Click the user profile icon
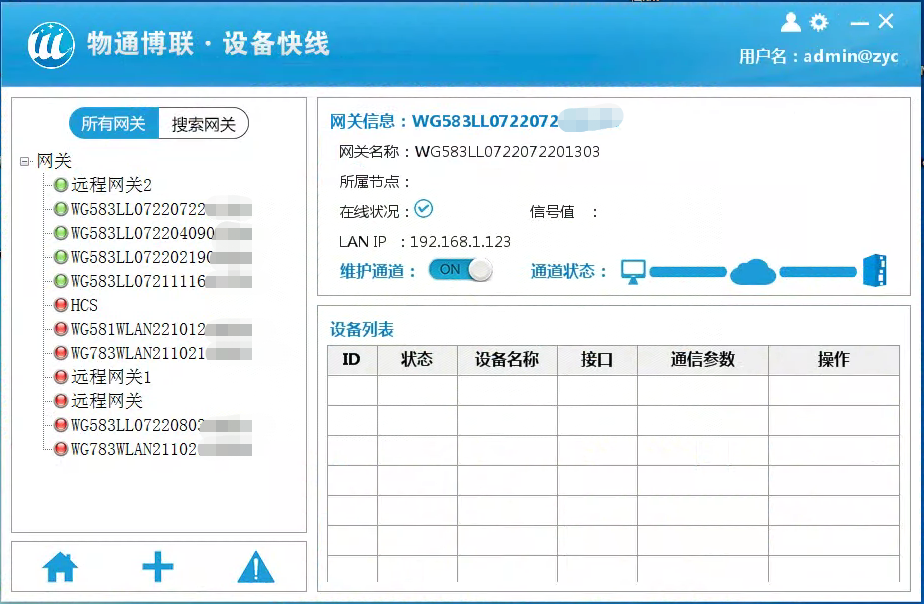Viewport: 924px width, 604px height. pos(791,22)
